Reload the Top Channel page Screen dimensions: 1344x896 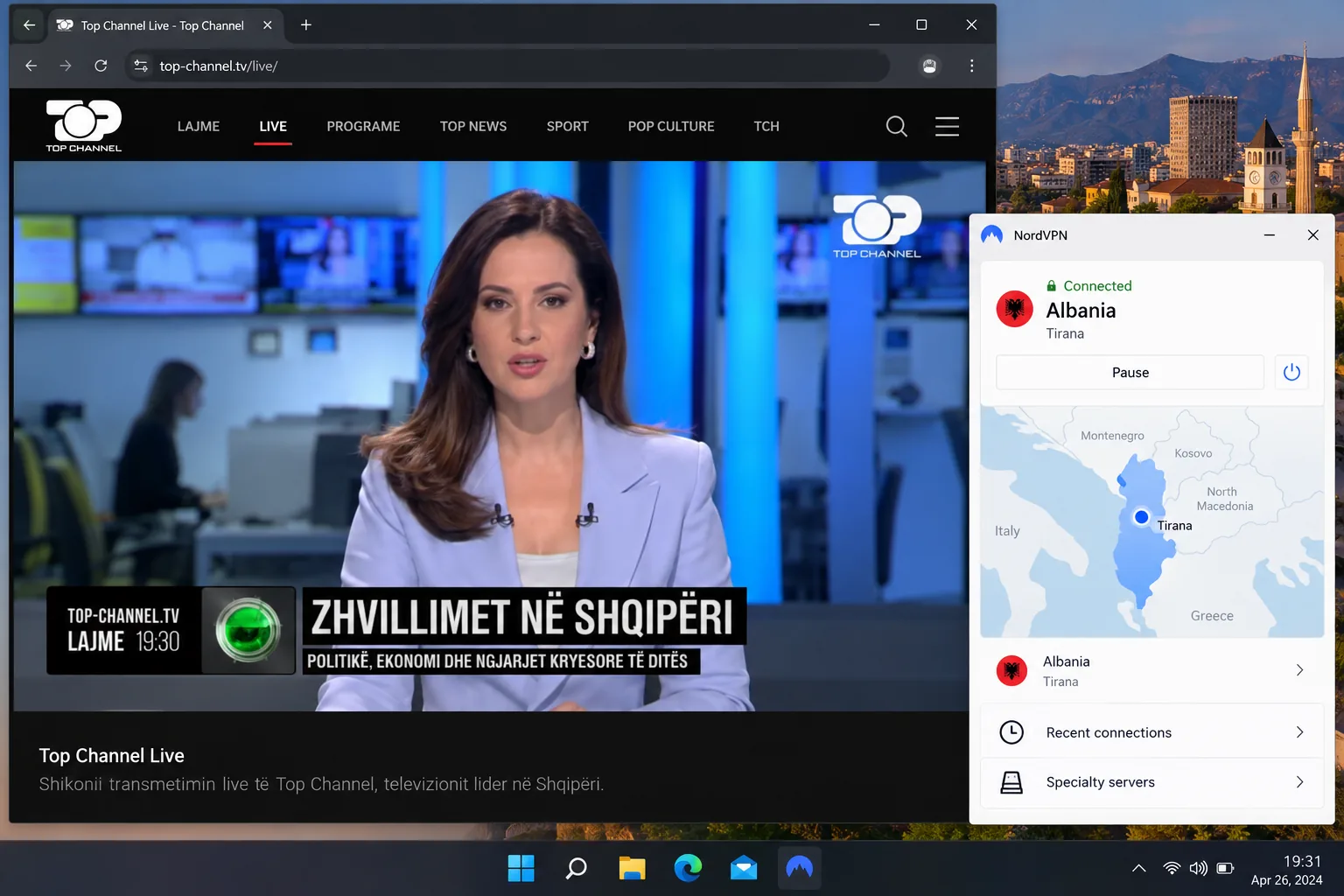click(101, 66)
